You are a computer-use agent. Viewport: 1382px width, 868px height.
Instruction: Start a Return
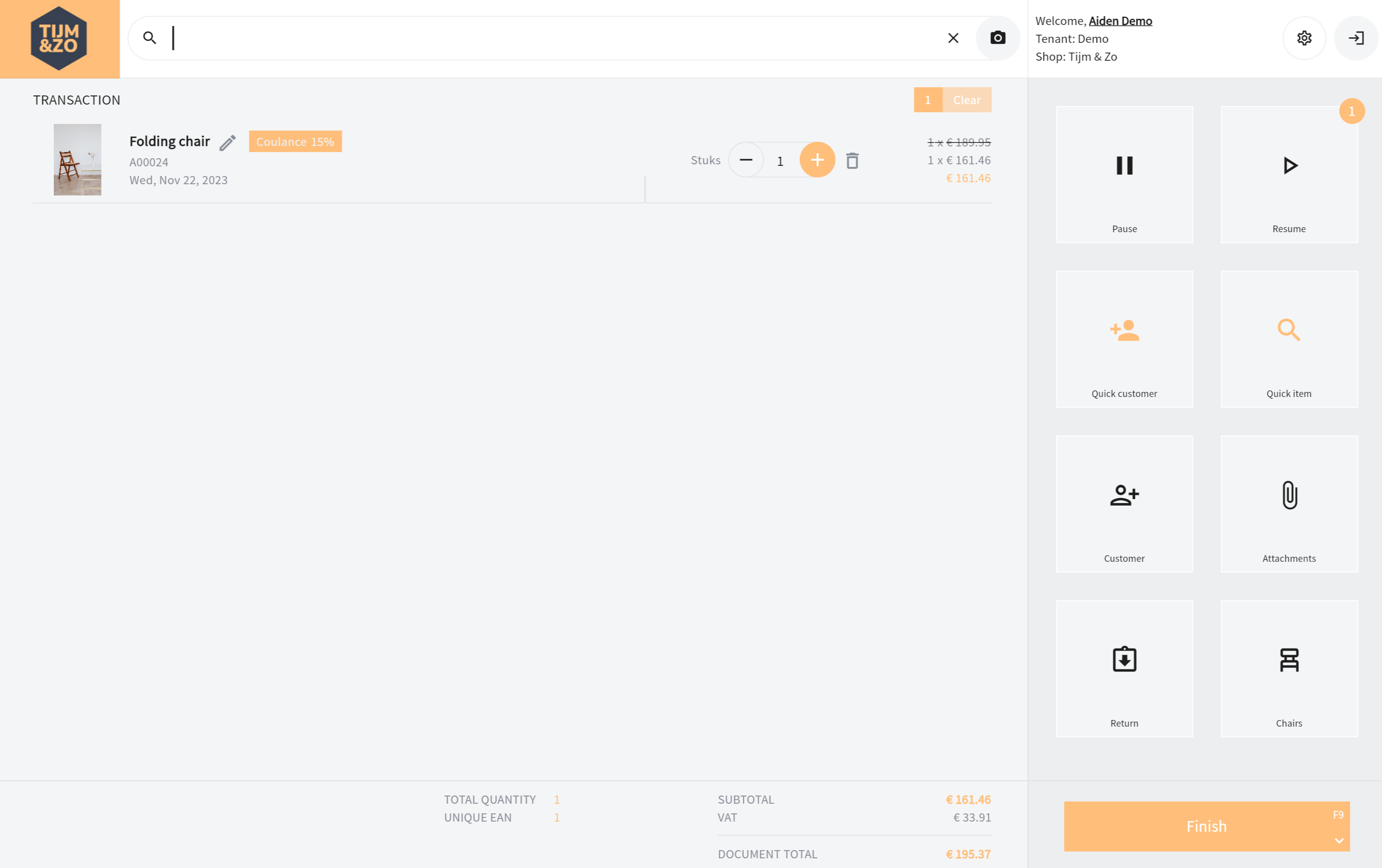(x=1124, y=668)
